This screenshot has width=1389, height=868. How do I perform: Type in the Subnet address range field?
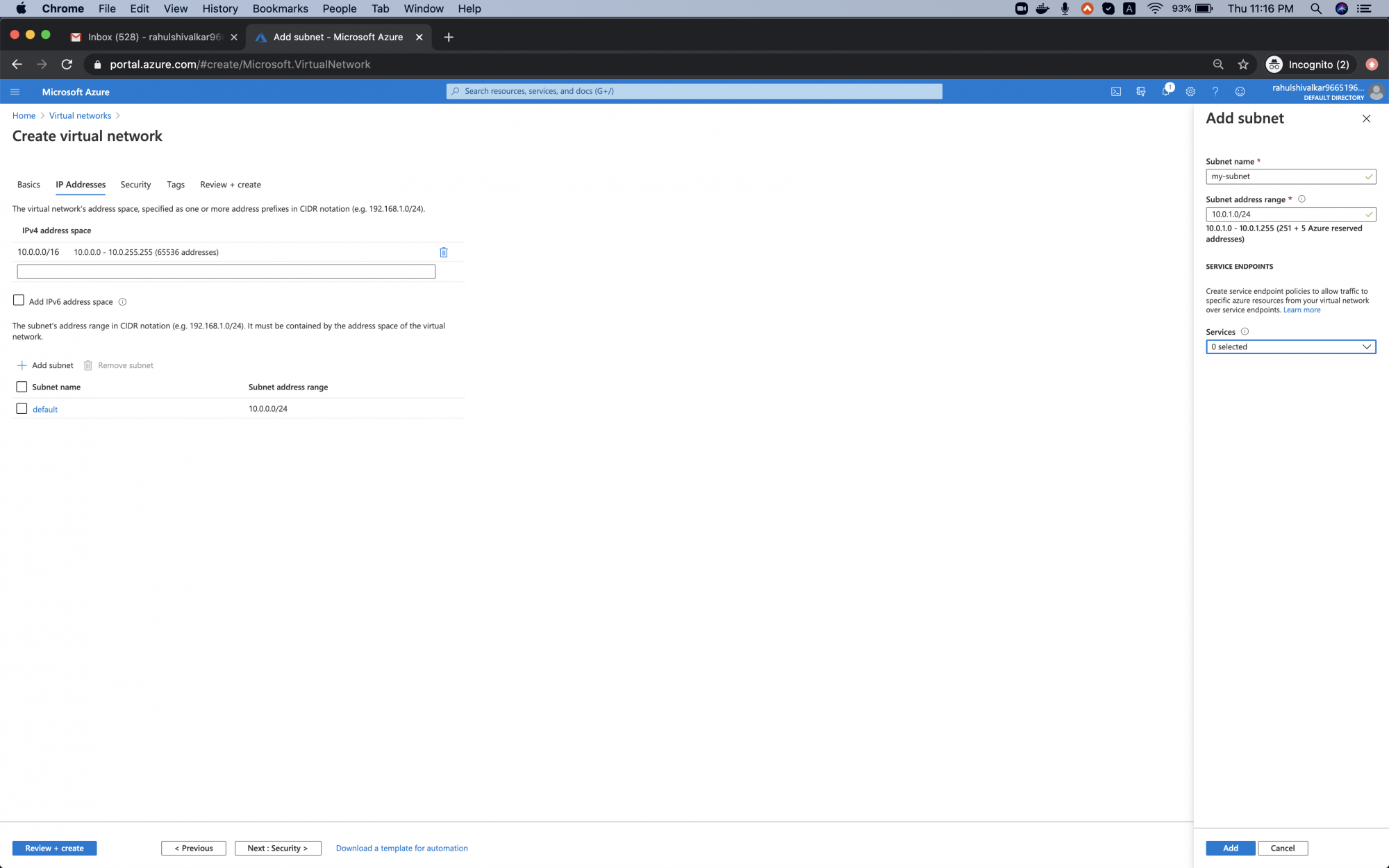click(1290, 214)
